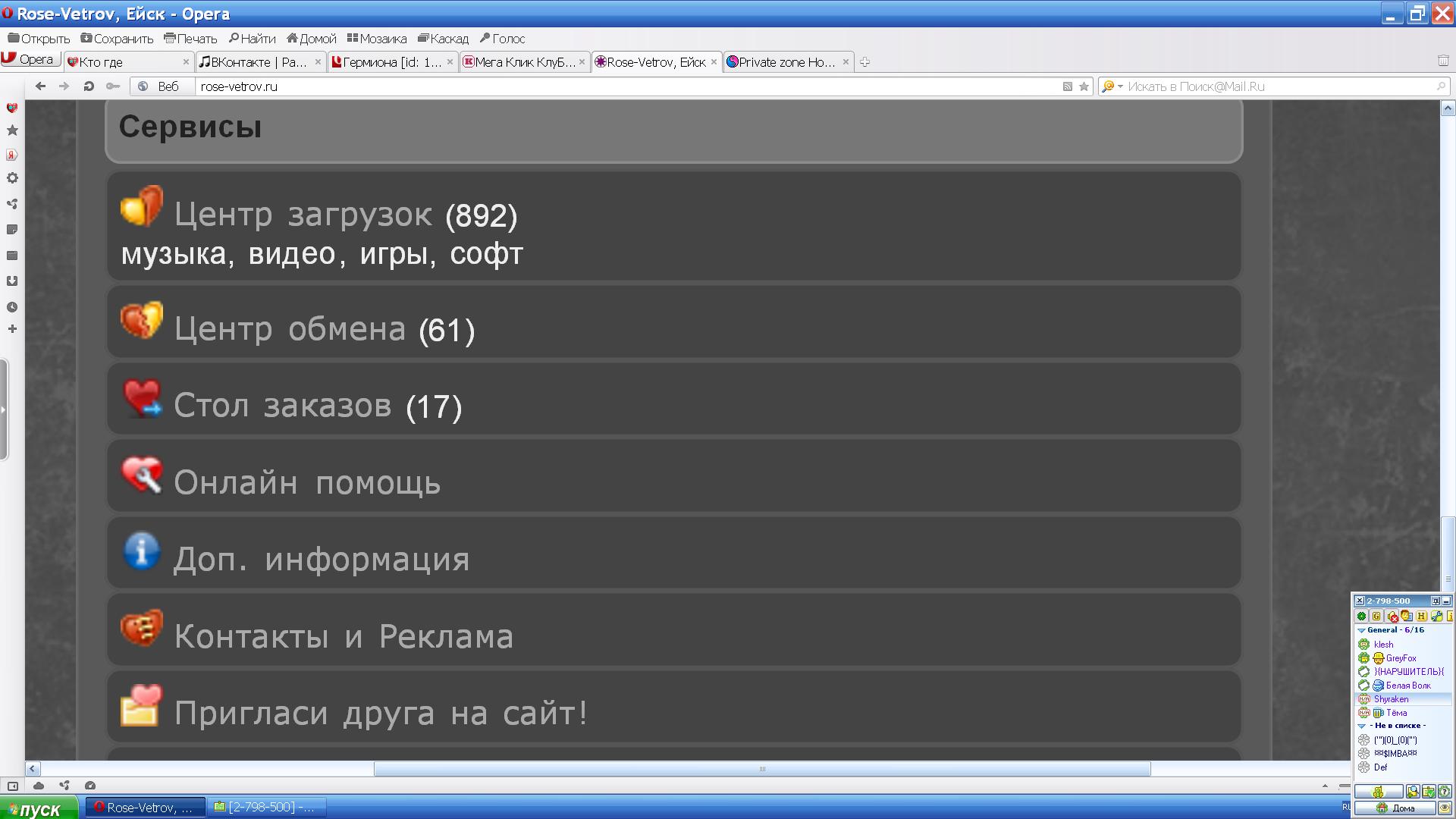1456x819 pixels.
Task: Bookmark page using address bar star
Action: point(1084,86)
